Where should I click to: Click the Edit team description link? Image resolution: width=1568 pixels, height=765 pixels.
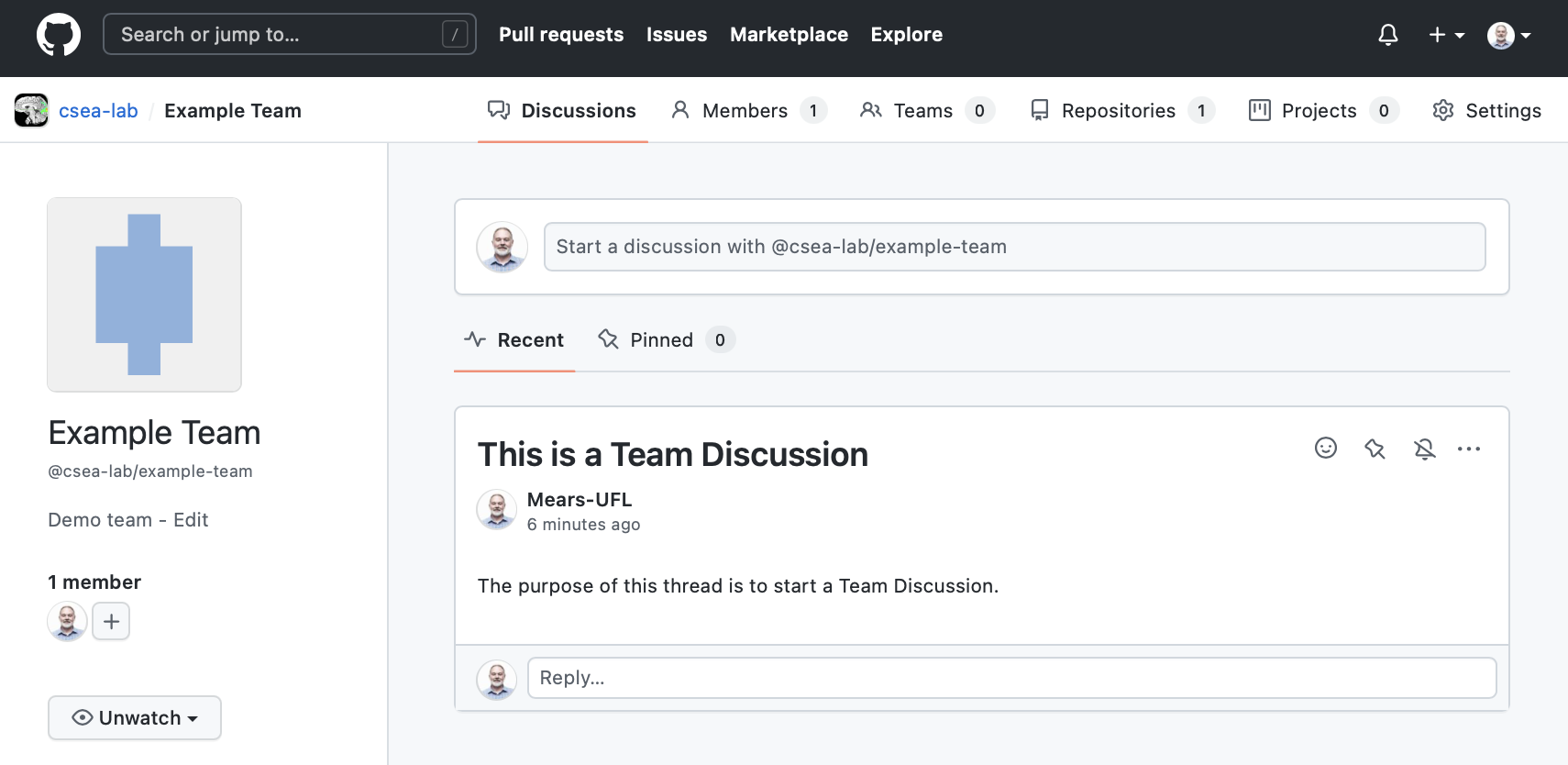tap(191, 519)
